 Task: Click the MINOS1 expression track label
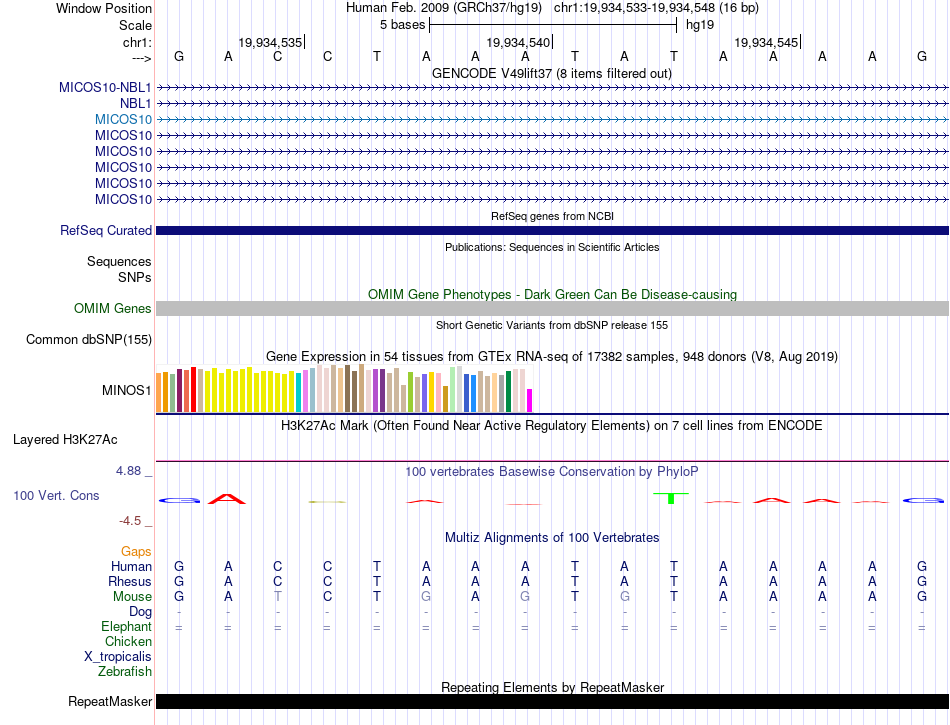126,390
